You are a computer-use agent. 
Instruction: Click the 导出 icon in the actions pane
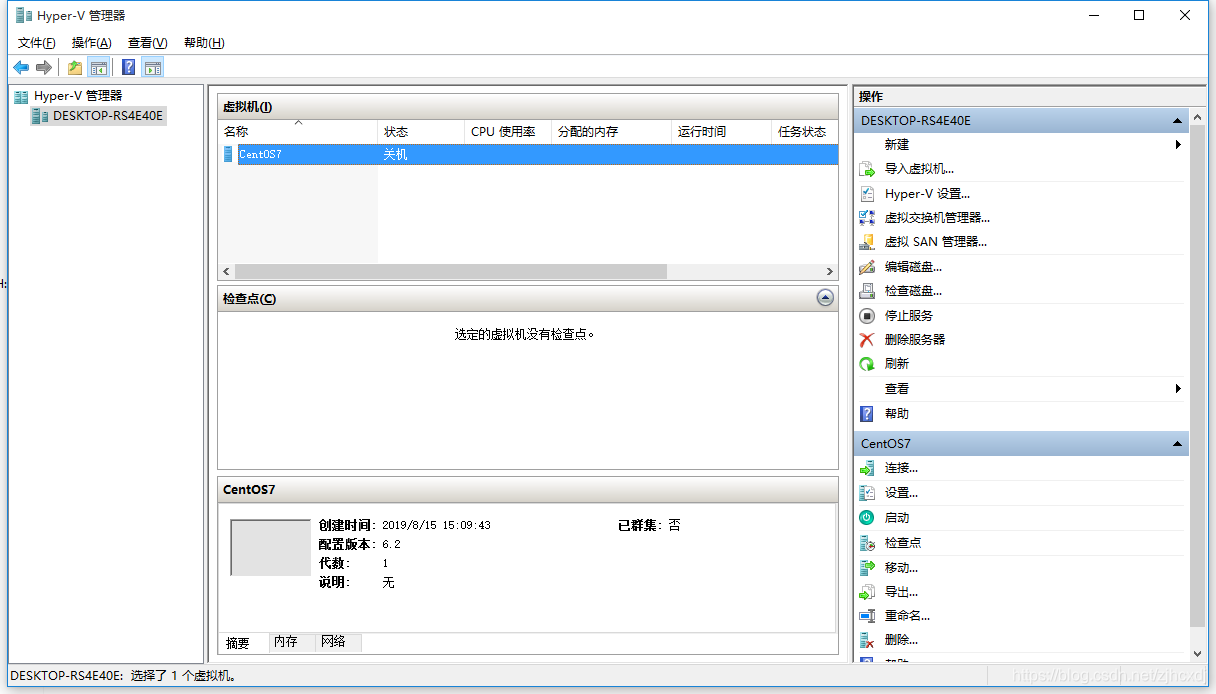[x=867, y=592]
